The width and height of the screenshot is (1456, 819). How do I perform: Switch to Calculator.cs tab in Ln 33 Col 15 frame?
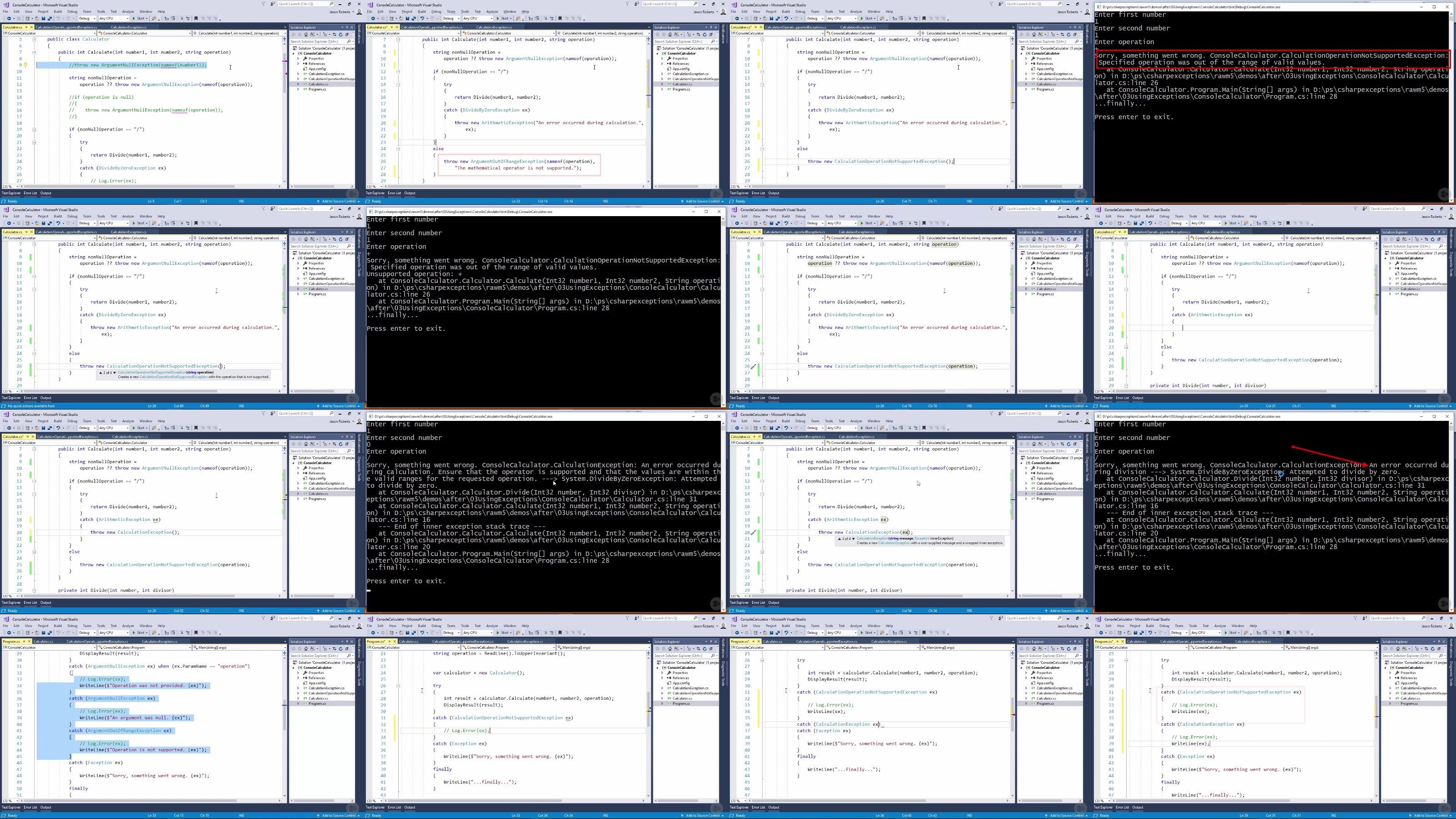coord(43,642)
